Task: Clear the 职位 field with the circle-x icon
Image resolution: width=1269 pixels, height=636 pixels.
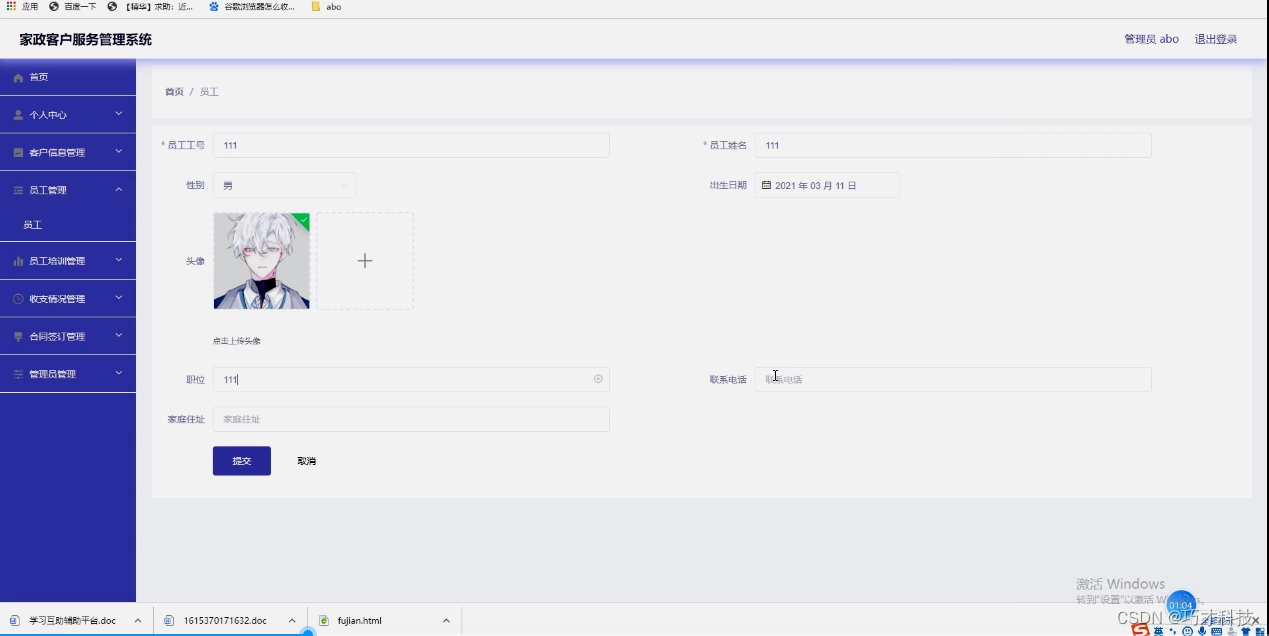Action: click(x=598, y=379)
